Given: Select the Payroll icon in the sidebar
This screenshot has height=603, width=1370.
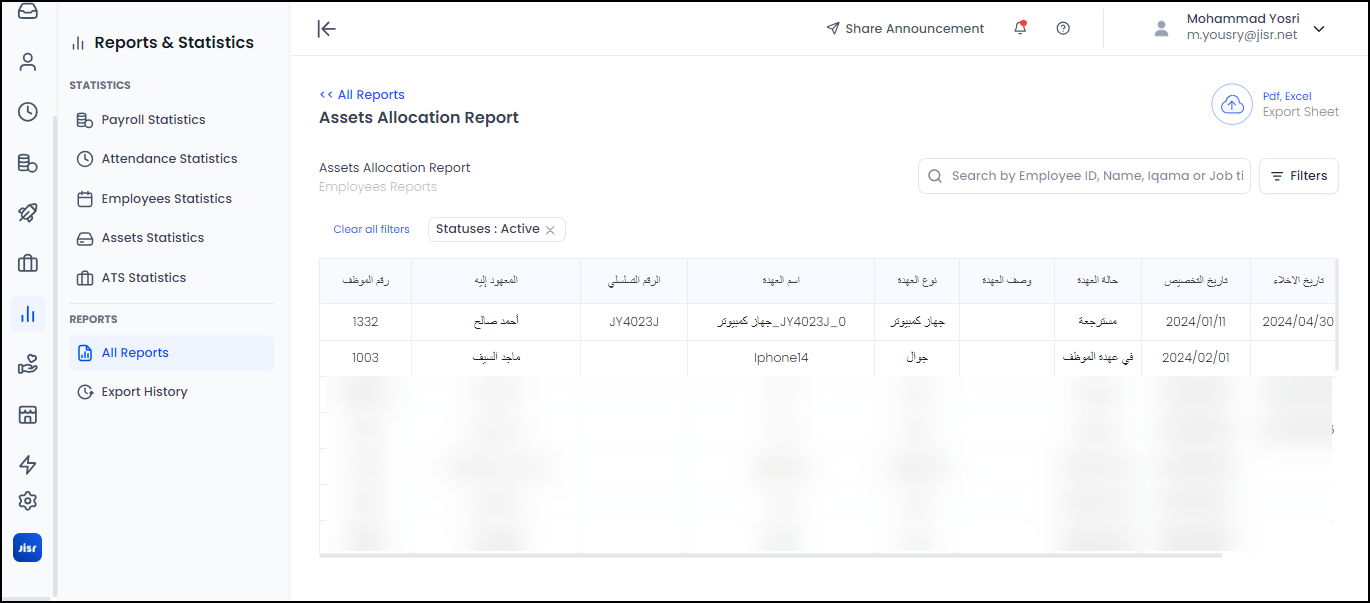Looking at the screenshot, I should (x=27, y=162).
